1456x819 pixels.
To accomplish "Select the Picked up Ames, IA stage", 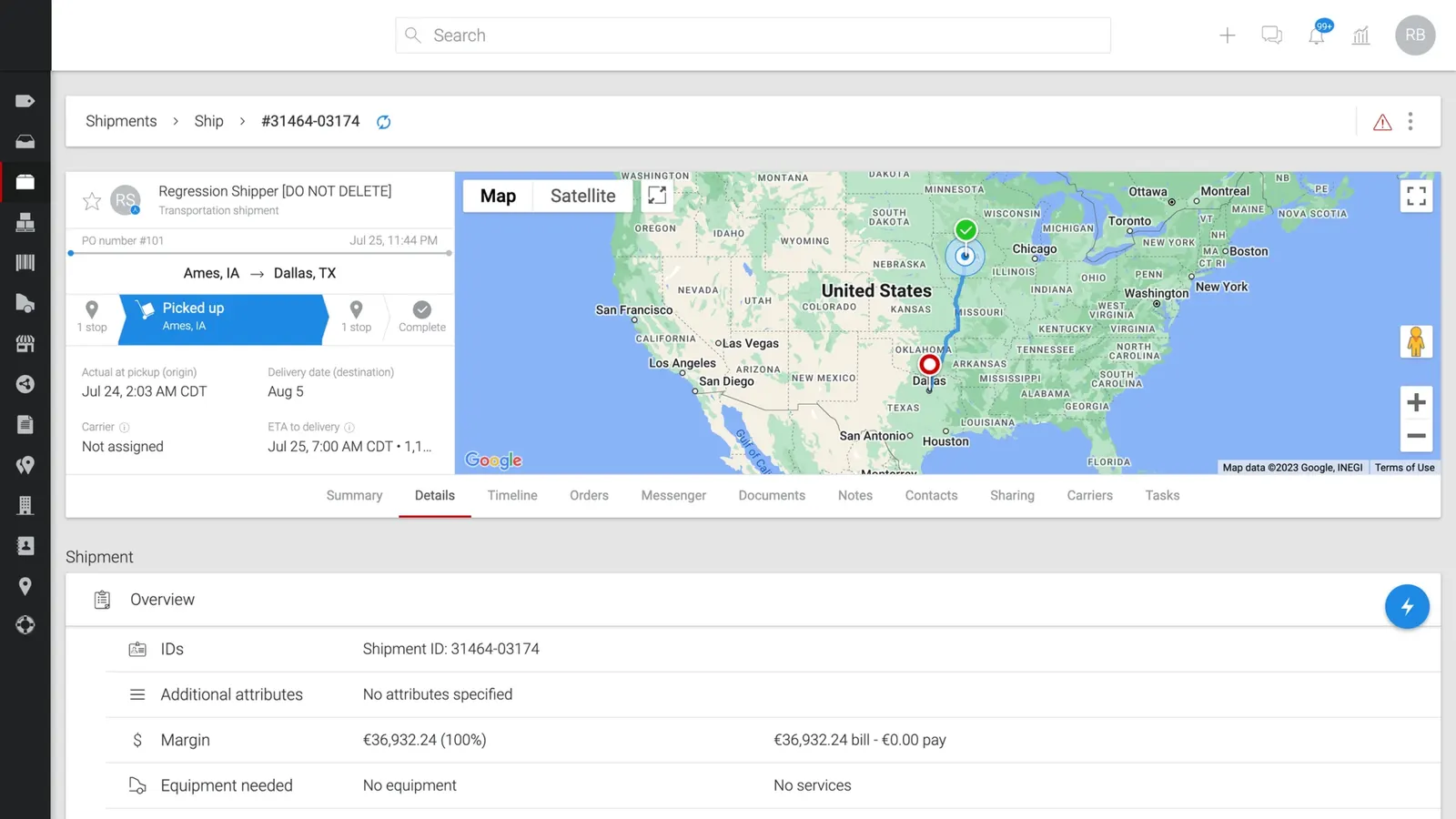I will [223, 319].
